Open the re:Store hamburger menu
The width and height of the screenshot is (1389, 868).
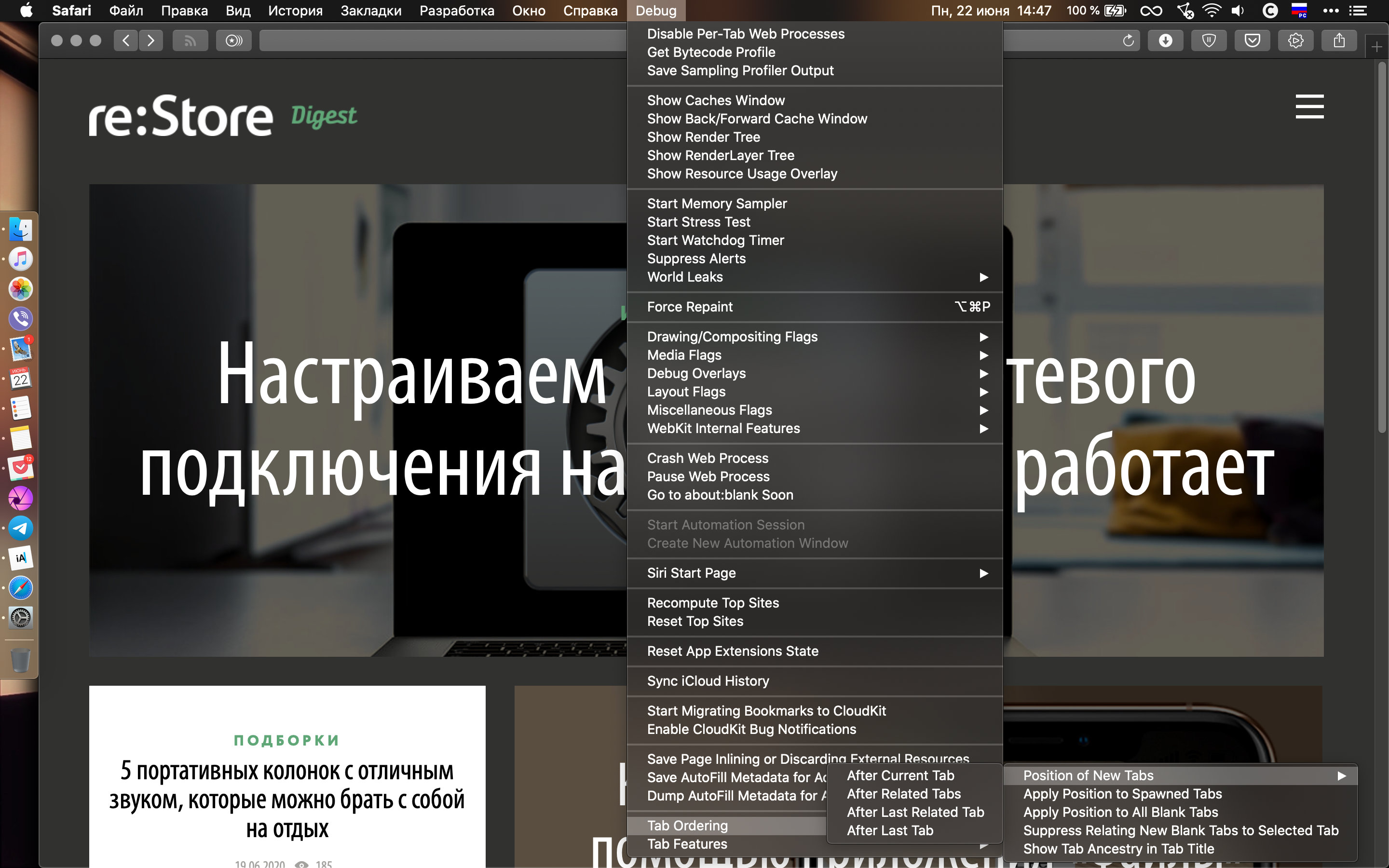click(1309, 107)
